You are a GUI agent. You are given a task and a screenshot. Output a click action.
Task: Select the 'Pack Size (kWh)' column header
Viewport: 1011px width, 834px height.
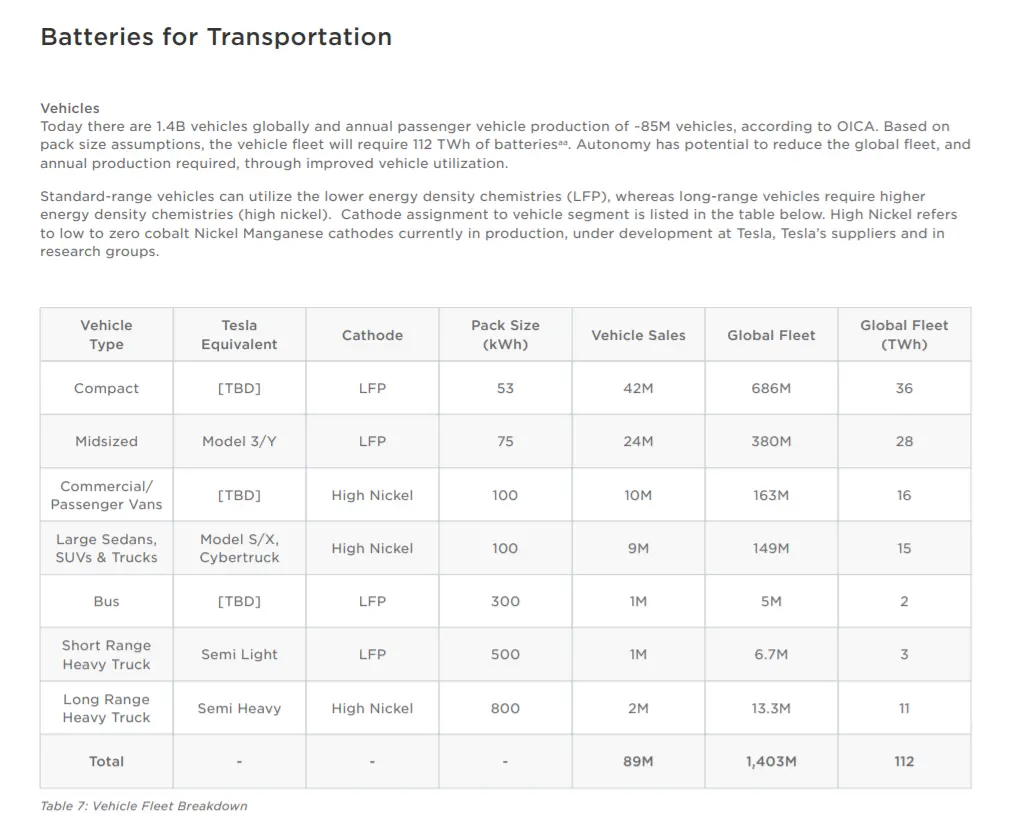(505, 335)
